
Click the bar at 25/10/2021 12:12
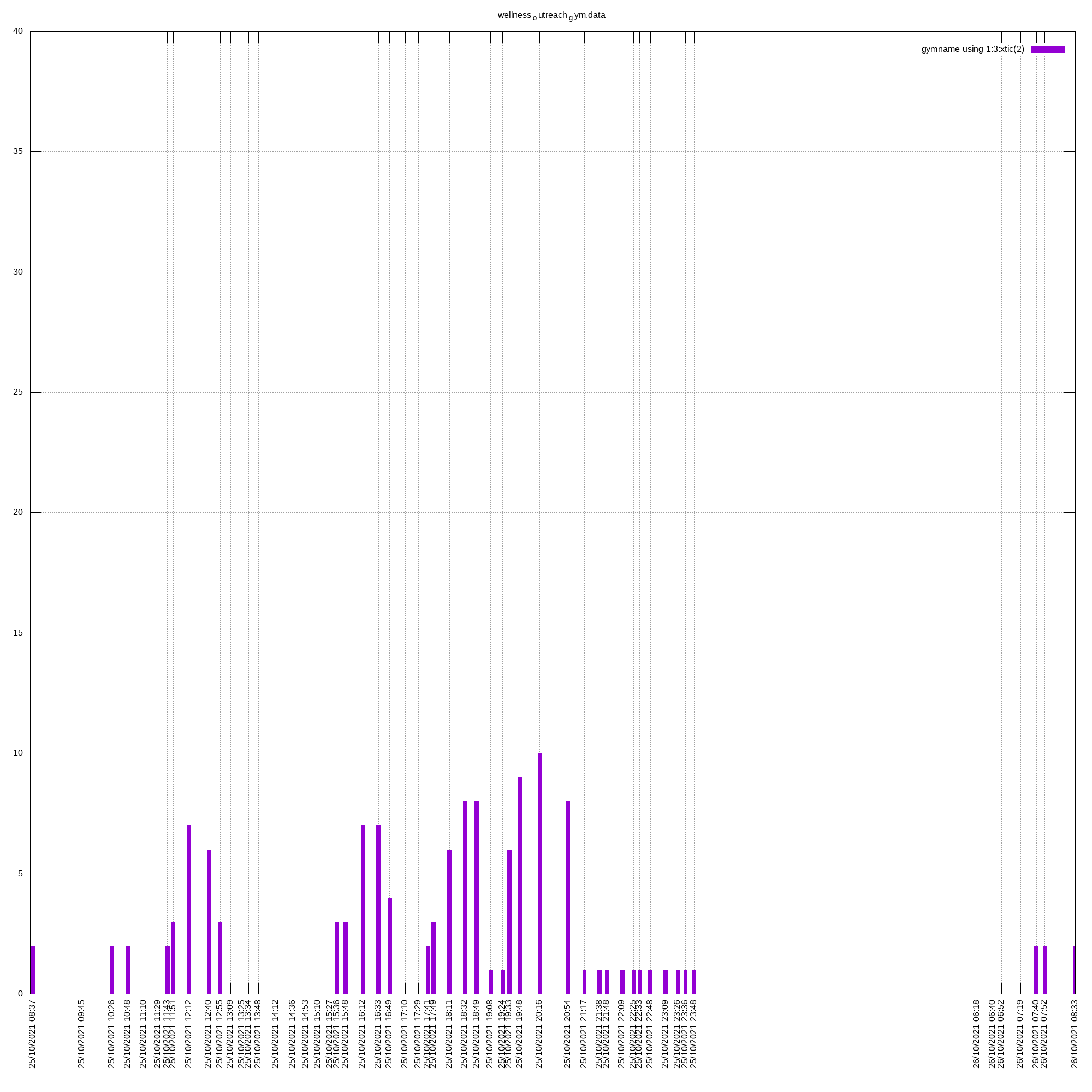pos(189,909)
